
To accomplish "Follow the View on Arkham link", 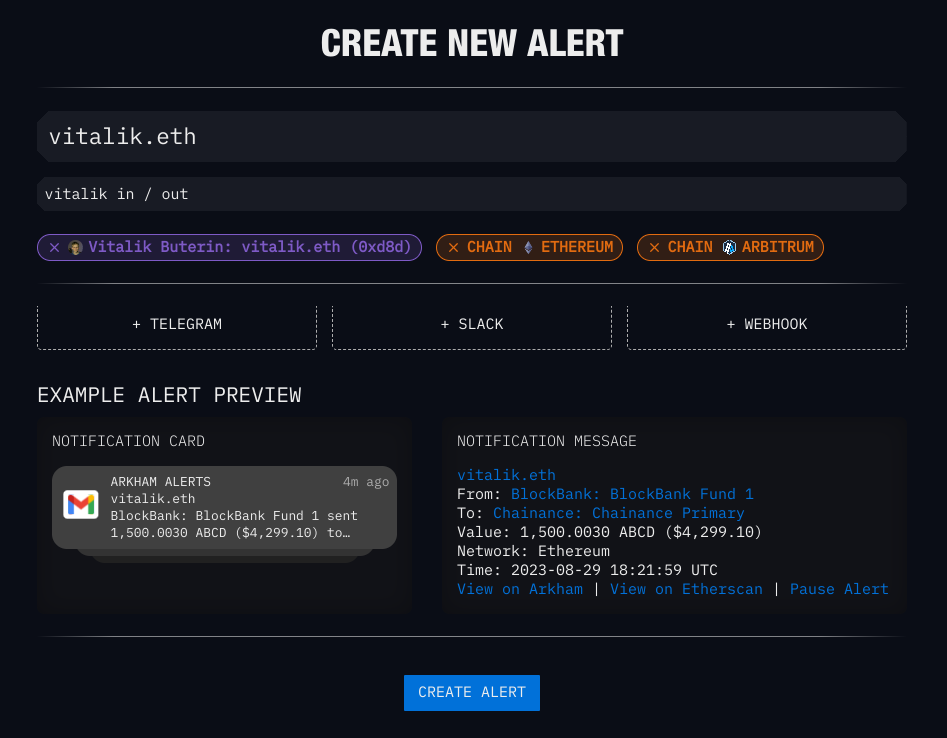I will (520, 589).
